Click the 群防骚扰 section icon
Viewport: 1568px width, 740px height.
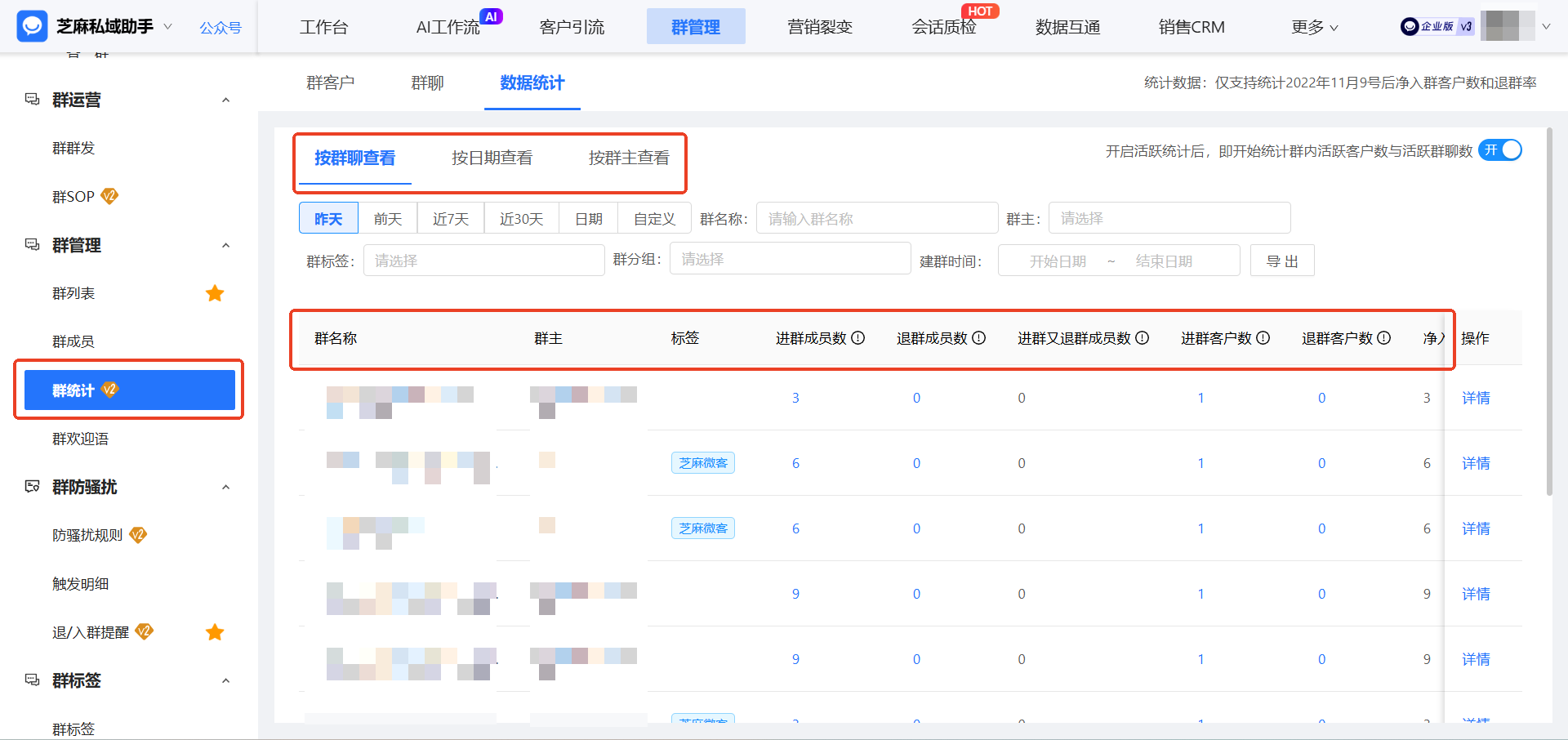tap(33, 487)
